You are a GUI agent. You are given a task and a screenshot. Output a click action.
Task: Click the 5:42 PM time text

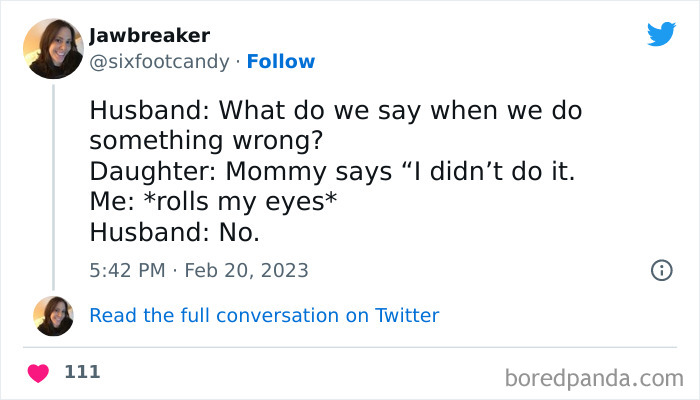126,270
